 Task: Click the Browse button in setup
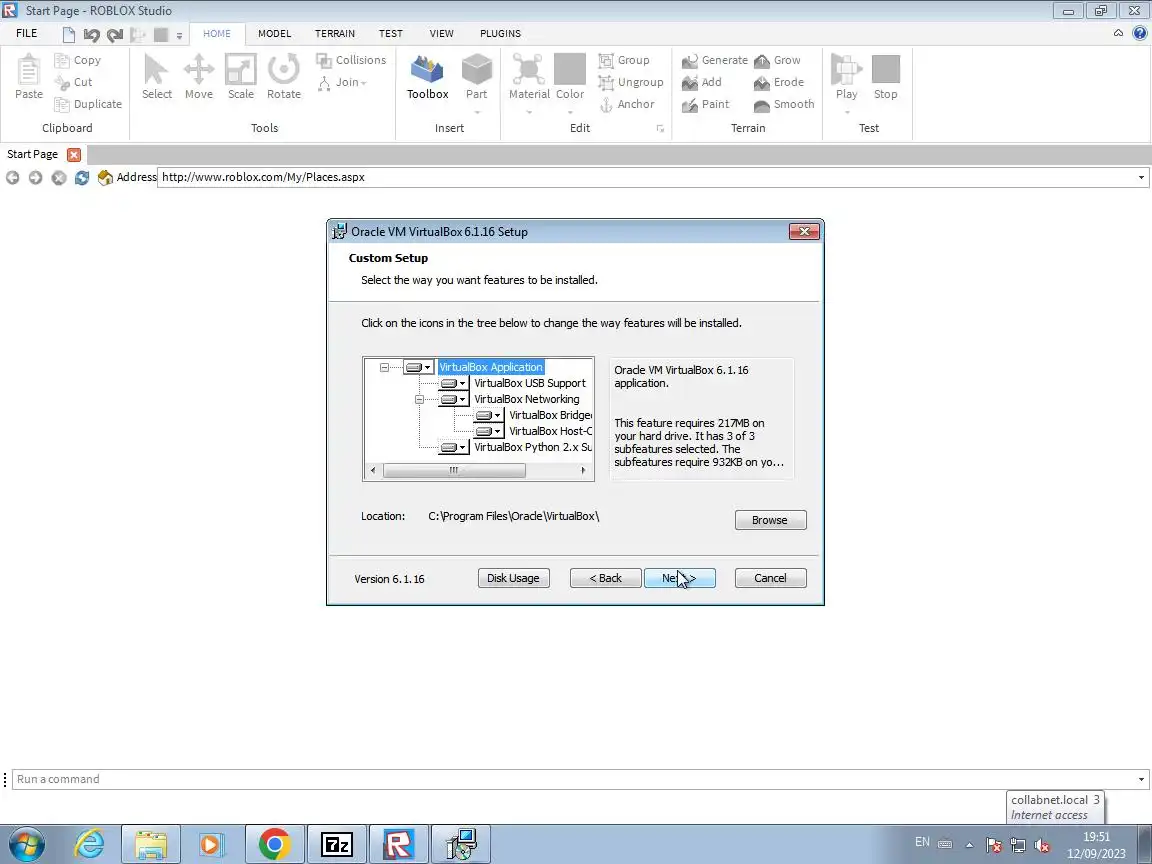tap(770, 520)
